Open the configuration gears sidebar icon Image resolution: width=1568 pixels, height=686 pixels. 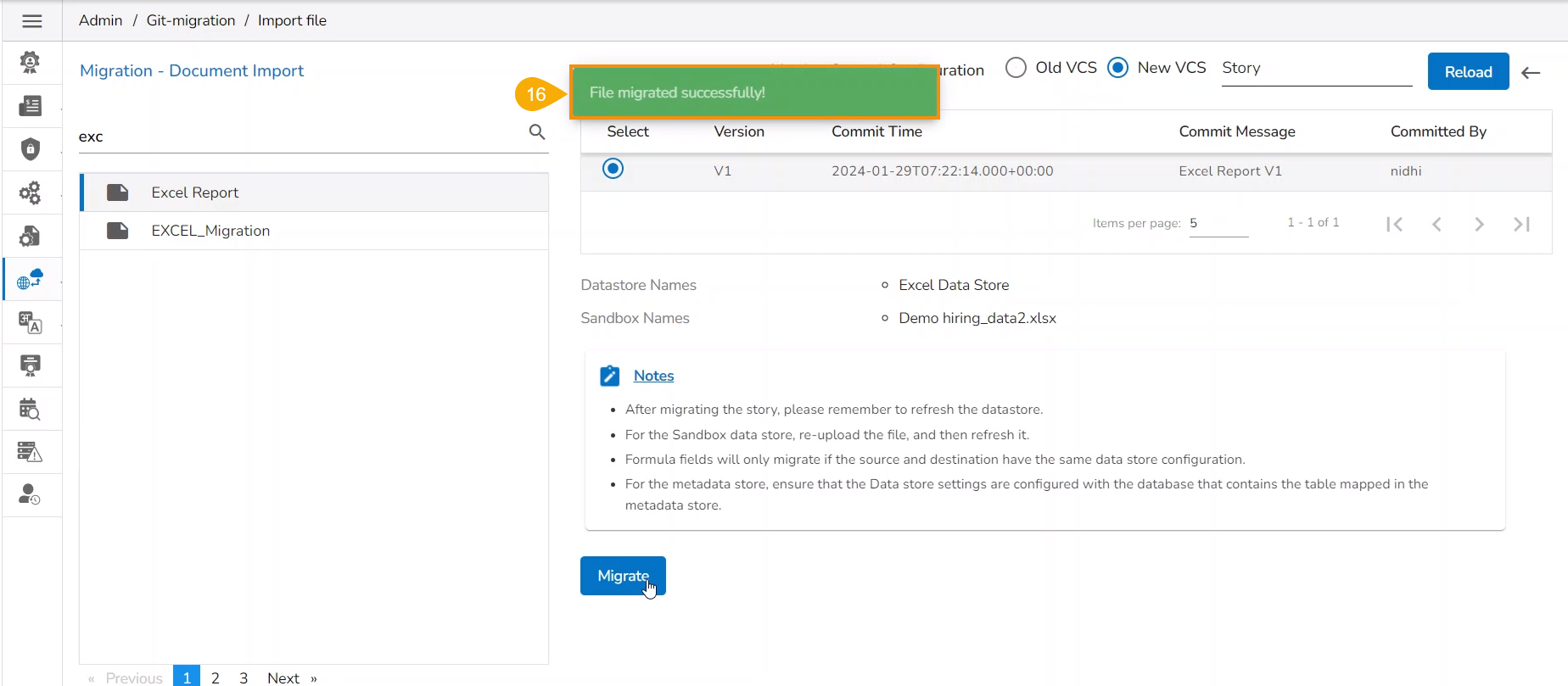click(31, 192)
